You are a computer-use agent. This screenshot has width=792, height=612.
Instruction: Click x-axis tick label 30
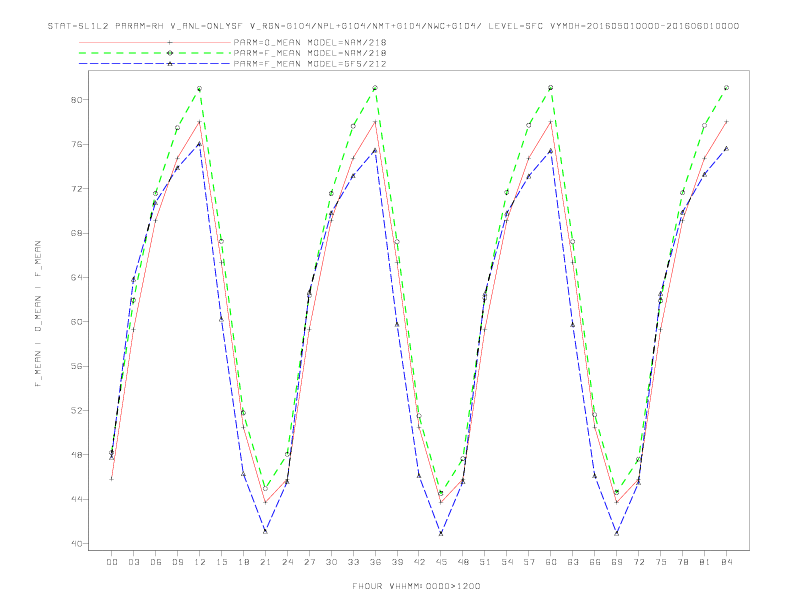click(x=331, y=562)
